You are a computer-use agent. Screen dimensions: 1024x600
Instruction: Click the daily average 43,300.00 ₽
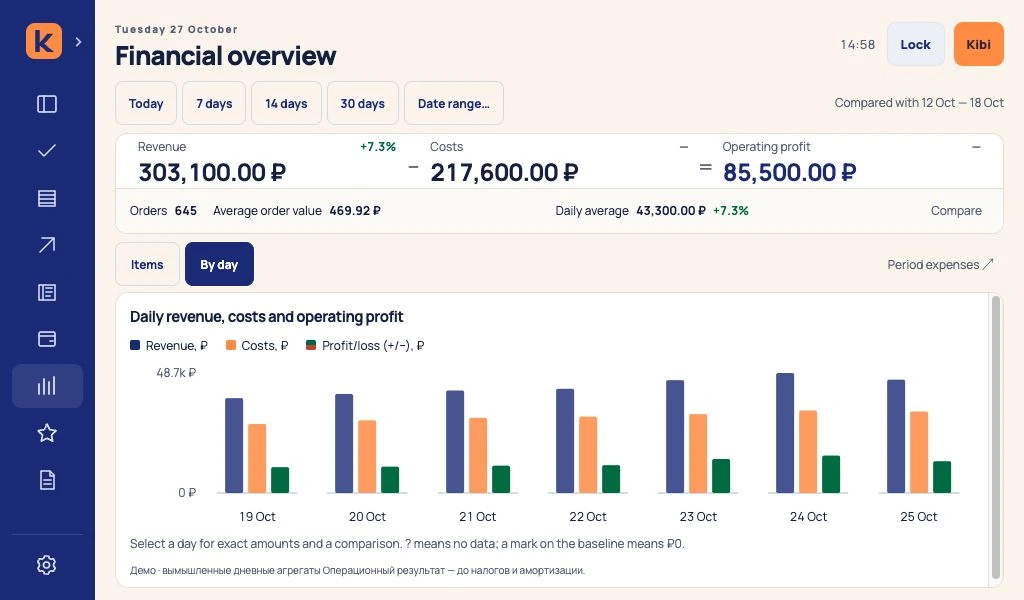coord(671,211)
